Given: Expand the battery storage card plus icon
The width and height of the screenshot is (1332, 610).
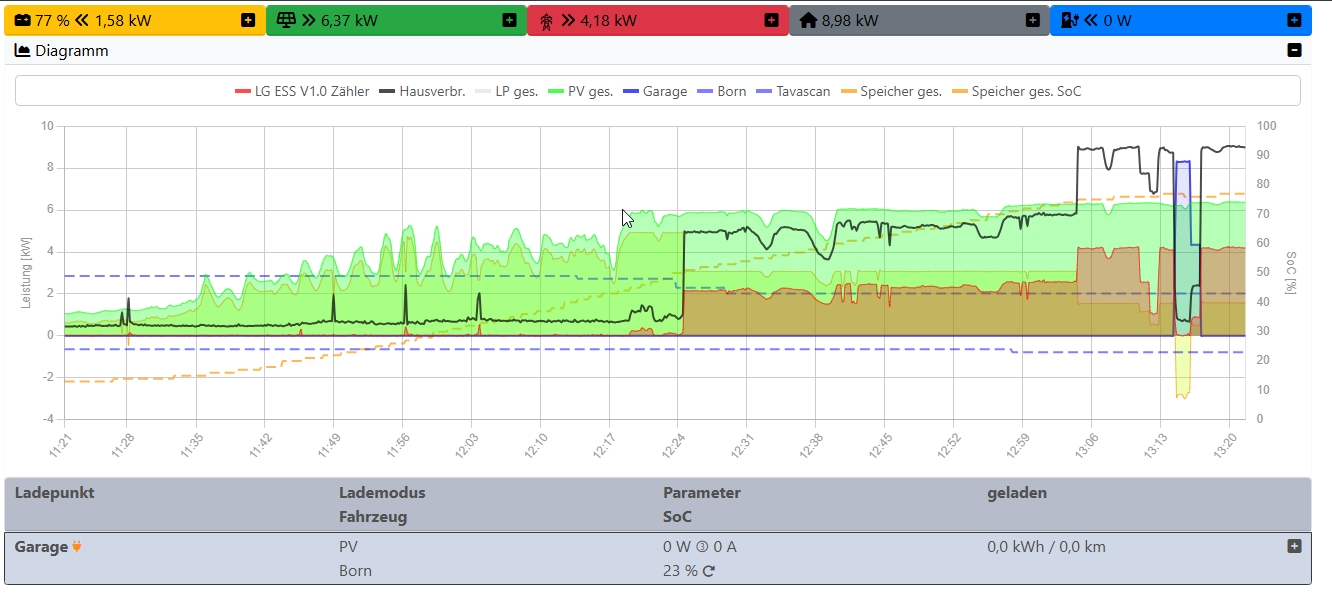Looking at the screenshot, I should coord(248,20).
